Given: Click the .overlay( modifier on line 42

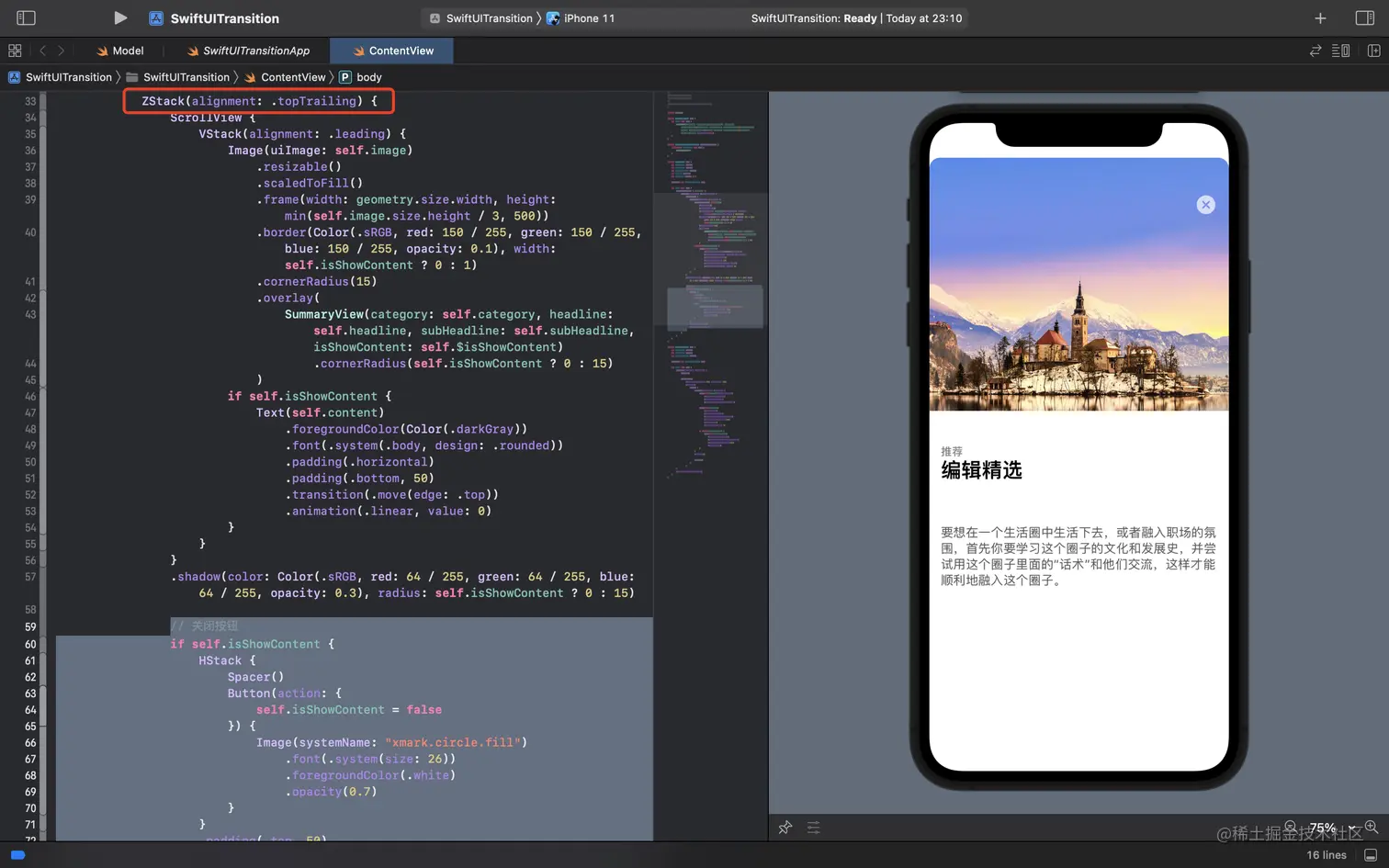Looking at the screenshot, I should (x=288, y=299).
